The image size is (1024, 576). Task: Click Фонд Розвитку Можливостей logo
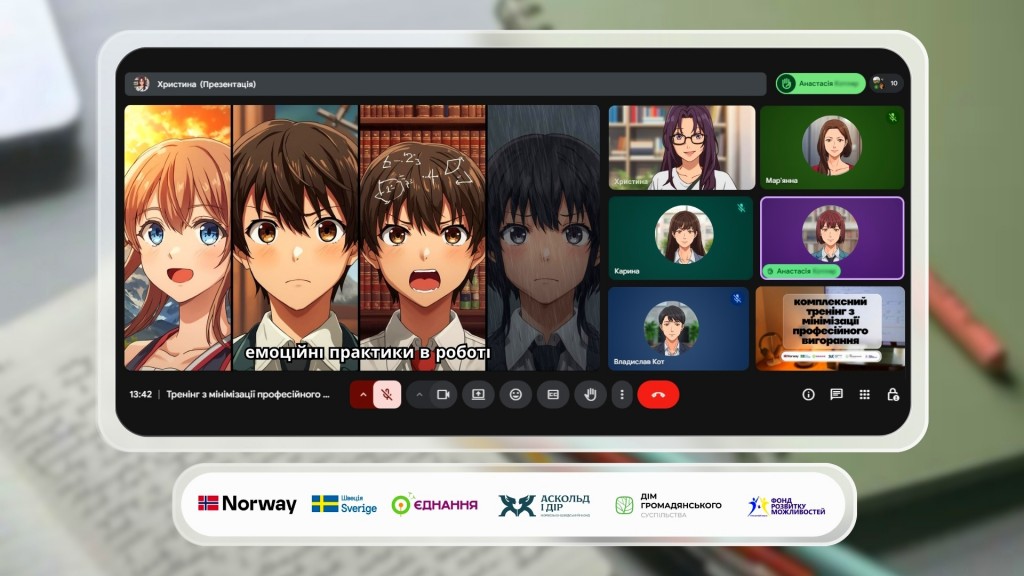[786, 506]
